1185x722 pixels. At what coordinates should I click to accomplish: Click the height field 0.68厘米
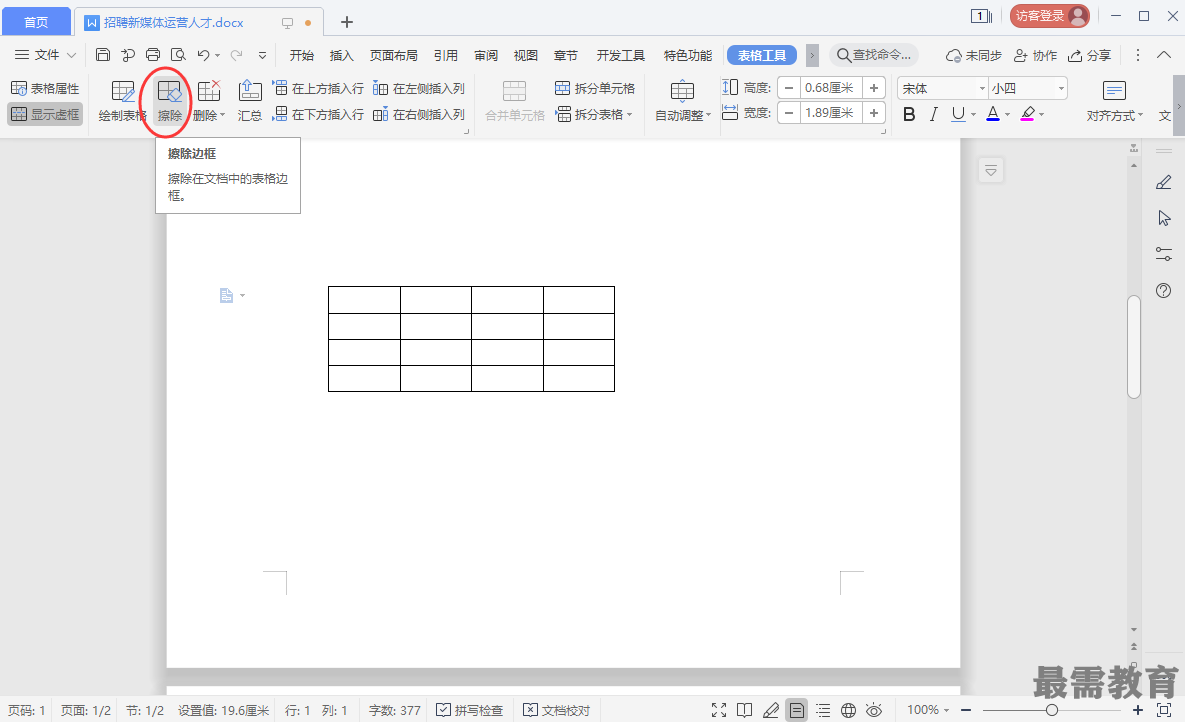pos(831,88)
